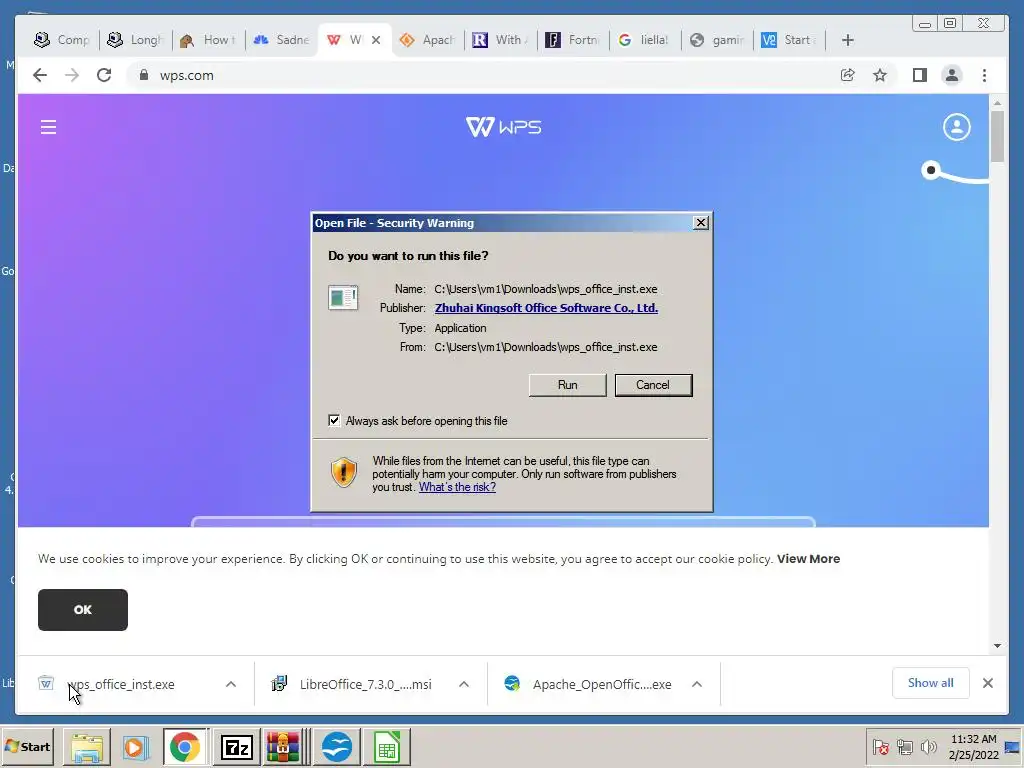The image size is (1024, 768).
Task: Switch to the Fortn tab
Action: point(573,40)
